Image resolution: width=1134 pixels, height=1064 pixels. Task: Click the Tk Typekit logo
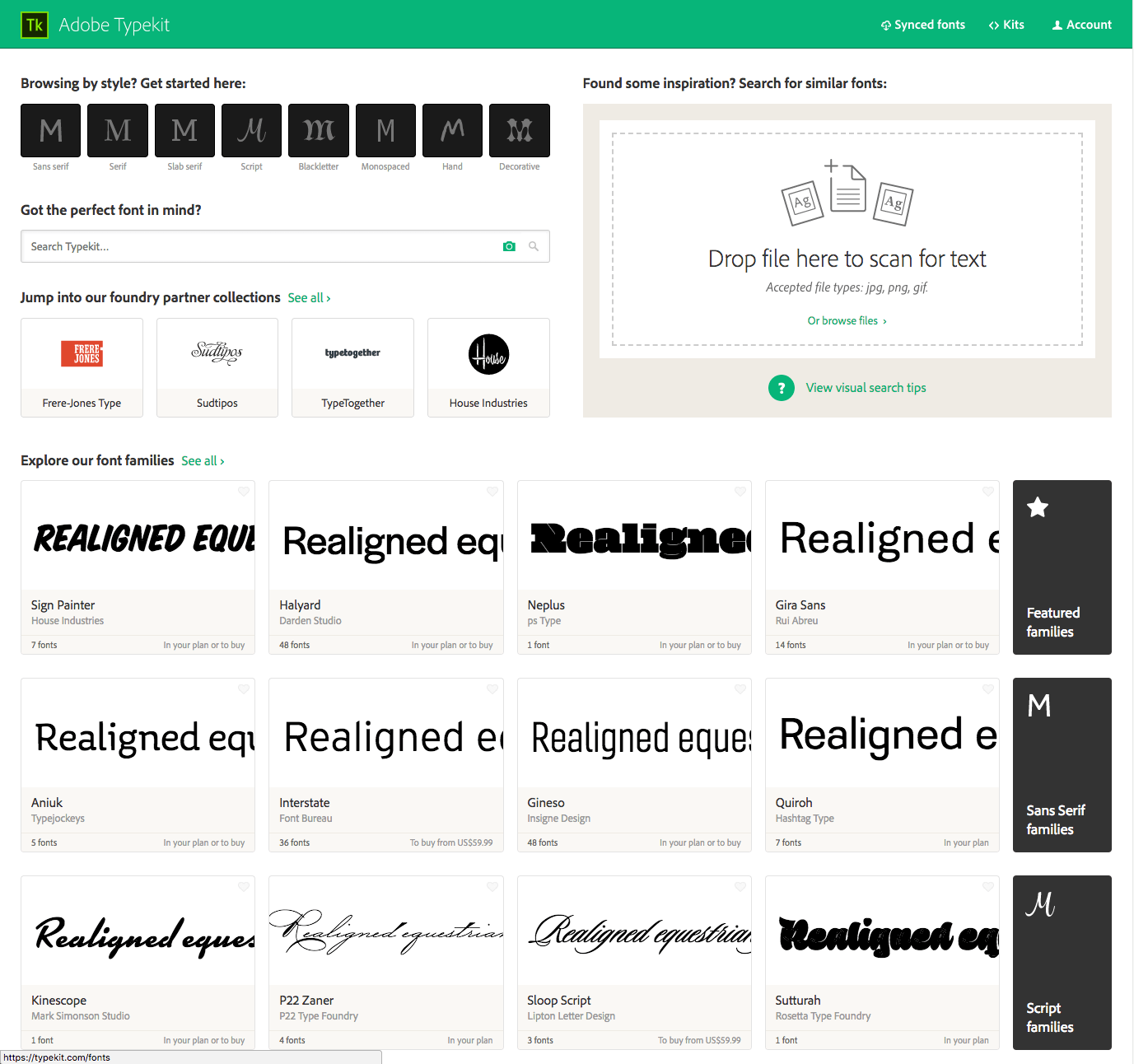tap(35, 25)
